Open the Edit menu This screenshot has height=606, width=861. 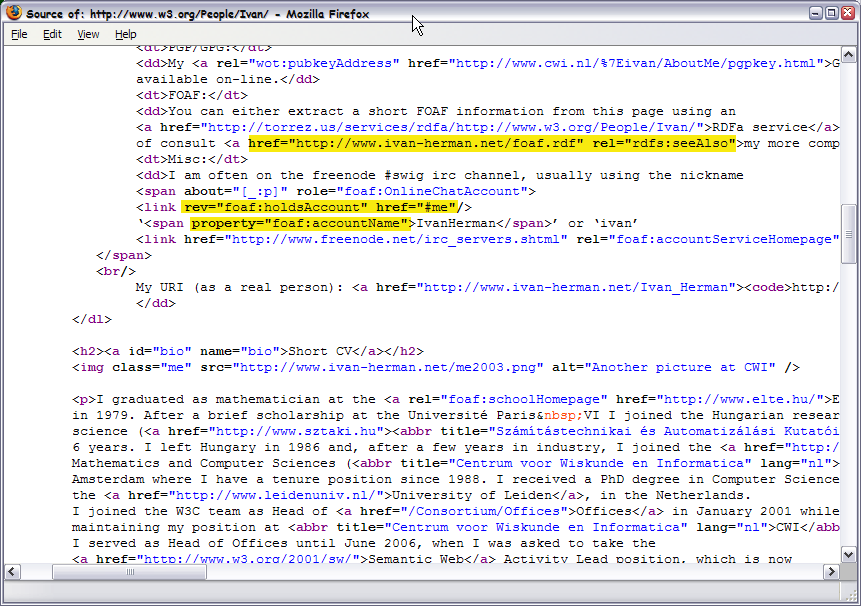pos(52,33)
